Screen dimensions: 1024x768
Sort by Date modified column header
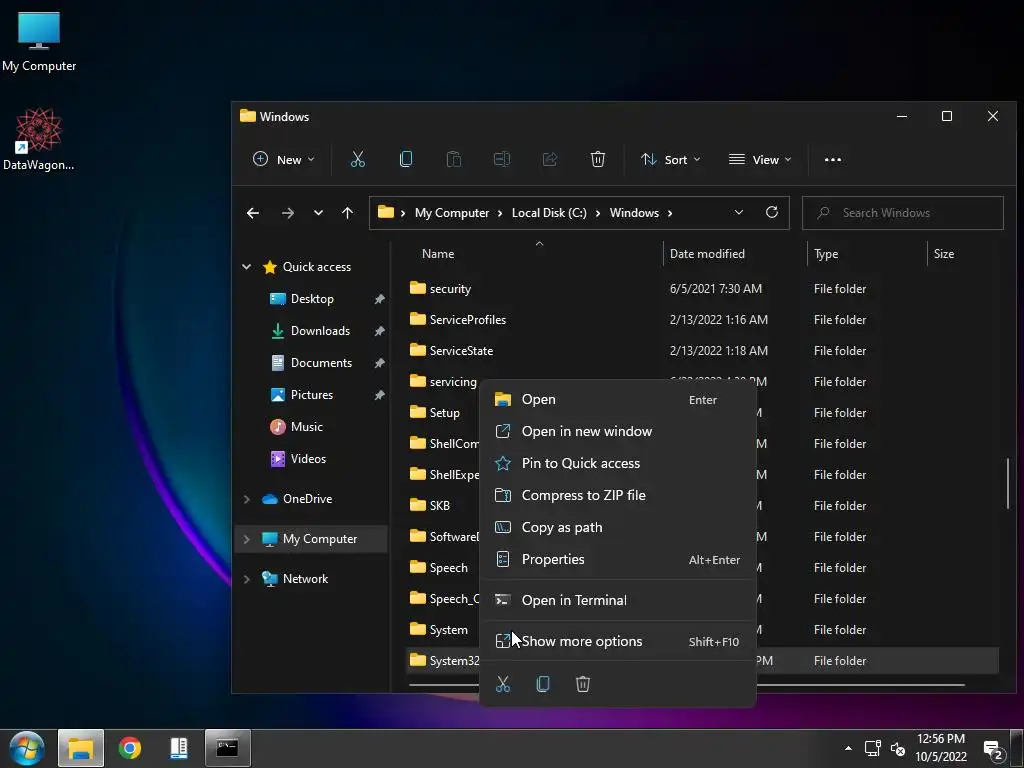tap(707, 253)
